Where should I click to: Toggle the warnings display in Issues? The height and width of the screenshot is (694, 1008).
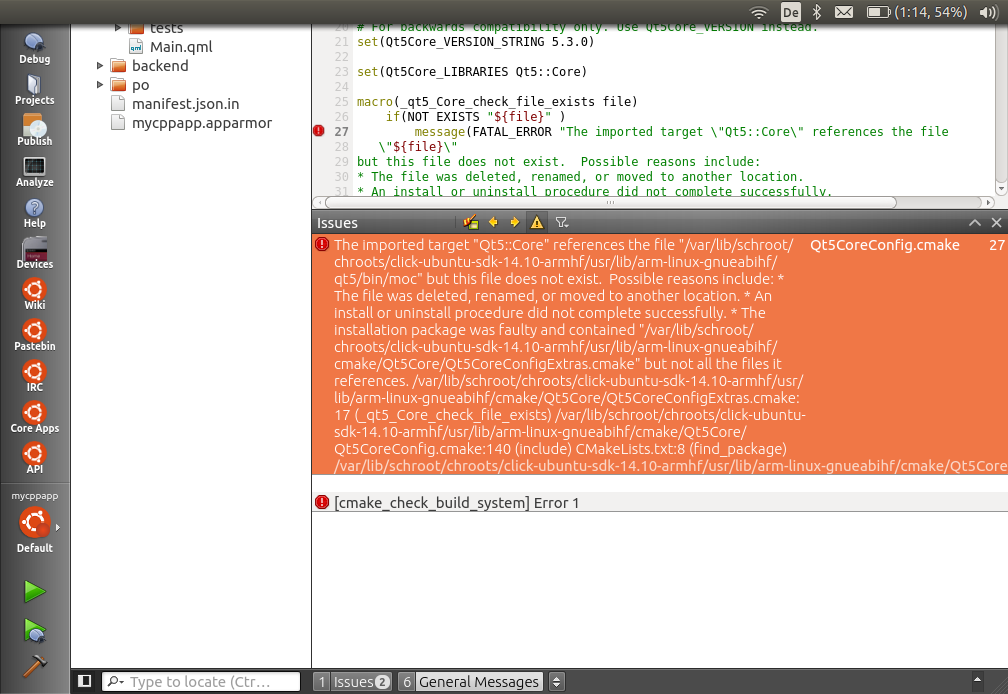pos(537,223)
